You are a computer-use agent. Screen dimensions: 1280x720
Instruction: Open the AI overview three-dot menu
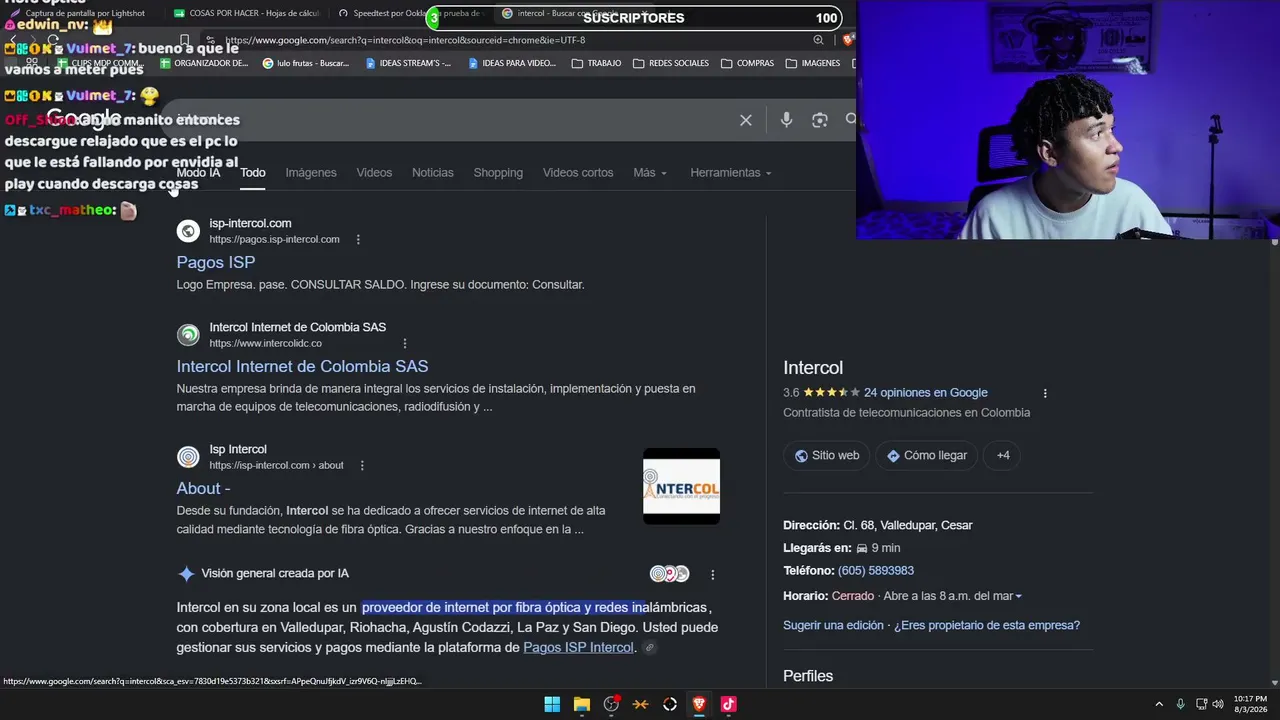[x=712, y=575]
